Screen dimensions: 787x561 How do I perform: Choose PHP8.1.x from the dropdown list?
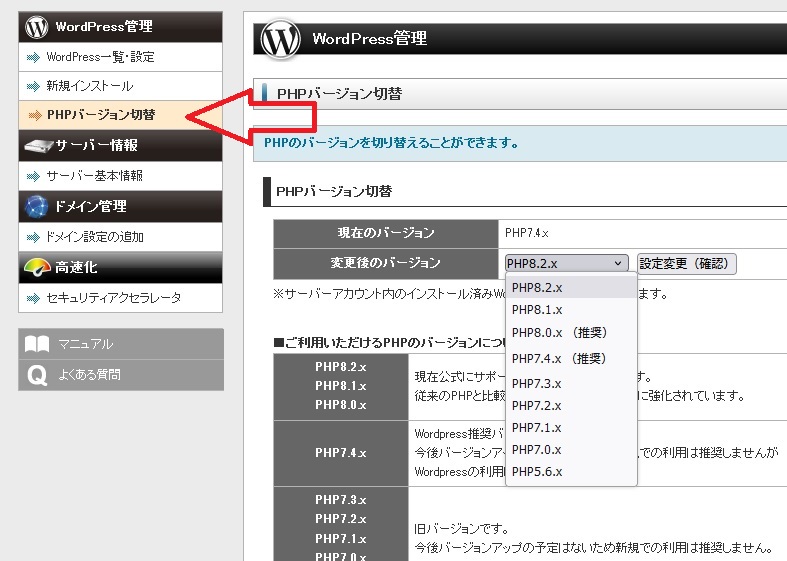pyautogui.click(x=571, y=310)
